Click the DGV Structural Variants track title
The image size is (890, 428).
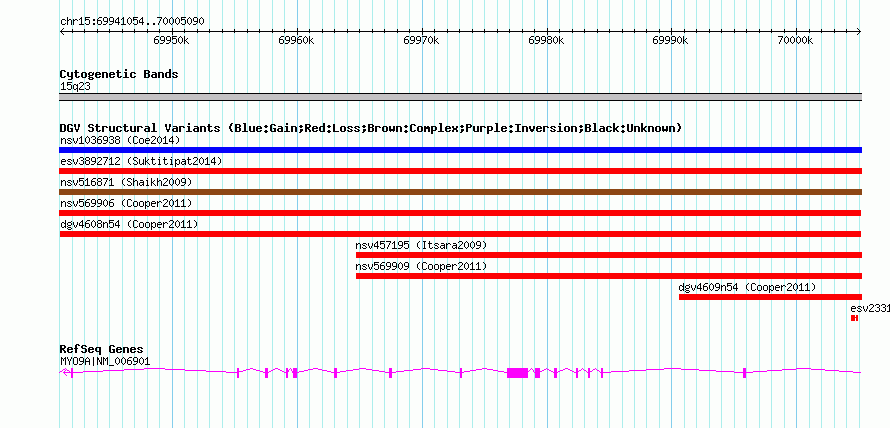point(371,128)
